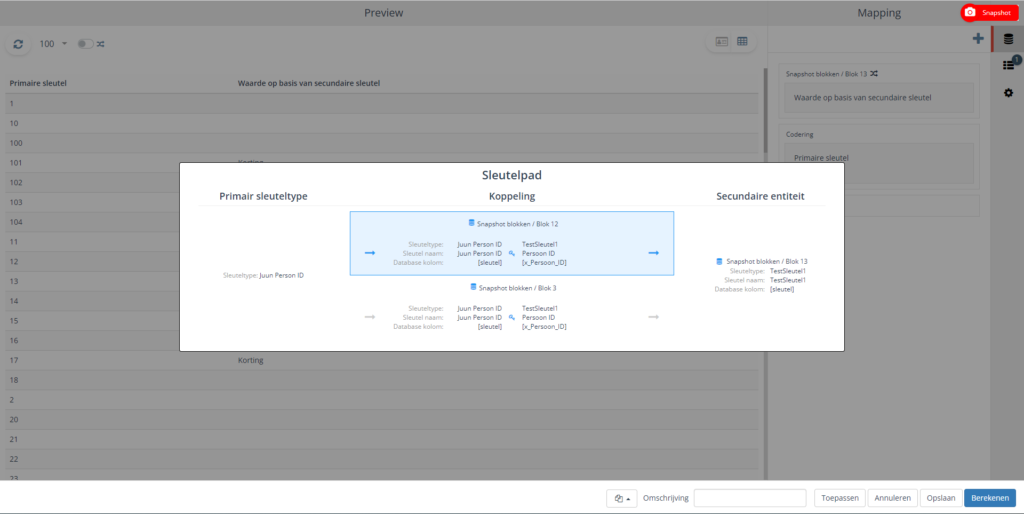Click 'Korting' value in row 17
1024x514 pixels.
(250, 360)
